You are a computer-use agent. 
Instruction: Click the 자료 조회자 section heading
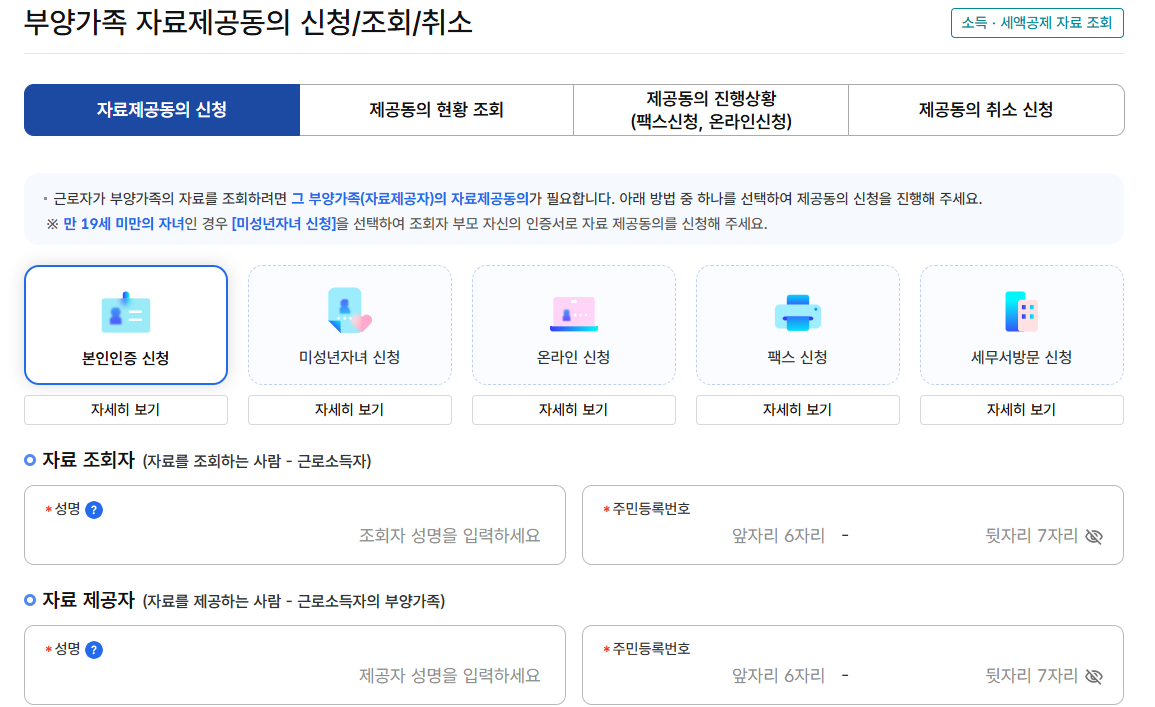point(88,460)
